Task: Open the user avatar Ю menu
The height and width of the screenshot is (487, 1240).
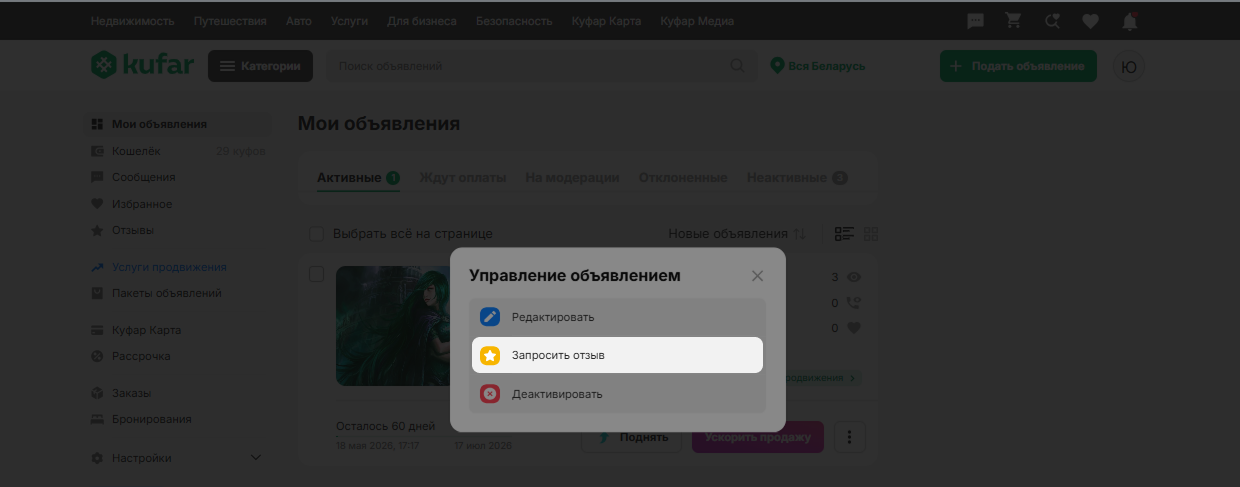Action: pos(1129,66)
